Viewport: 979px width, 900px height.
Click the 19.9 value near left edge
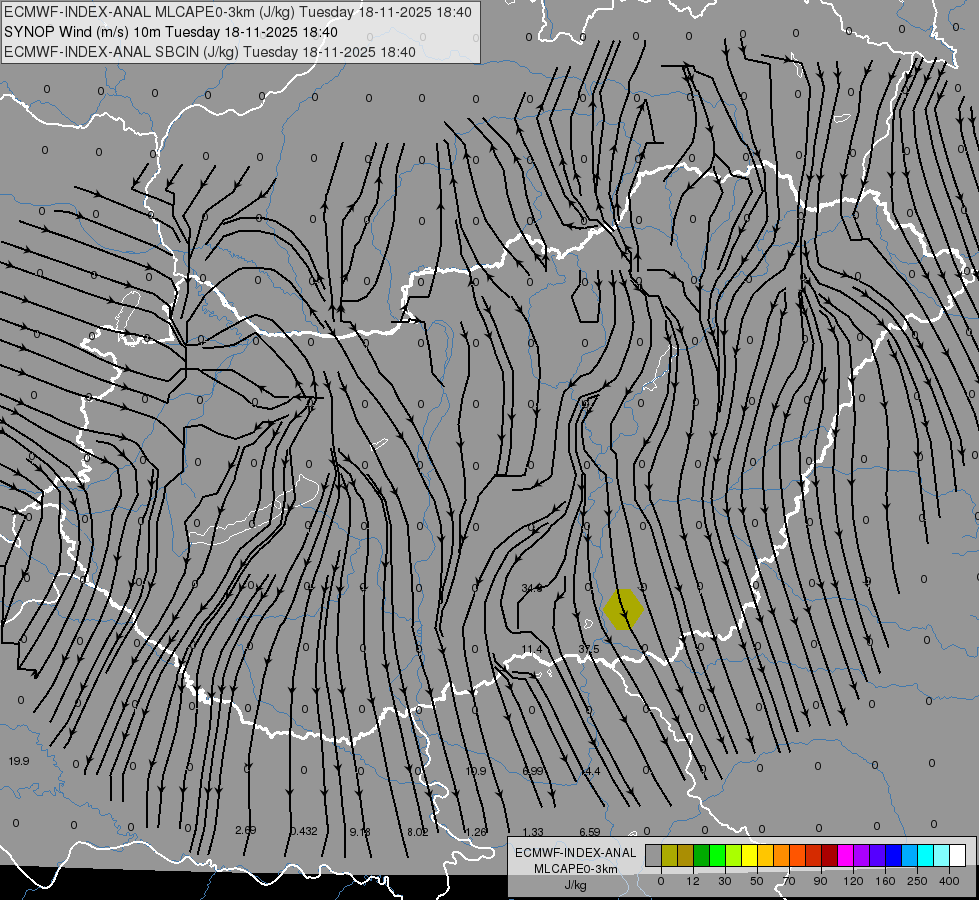point(19,761)
